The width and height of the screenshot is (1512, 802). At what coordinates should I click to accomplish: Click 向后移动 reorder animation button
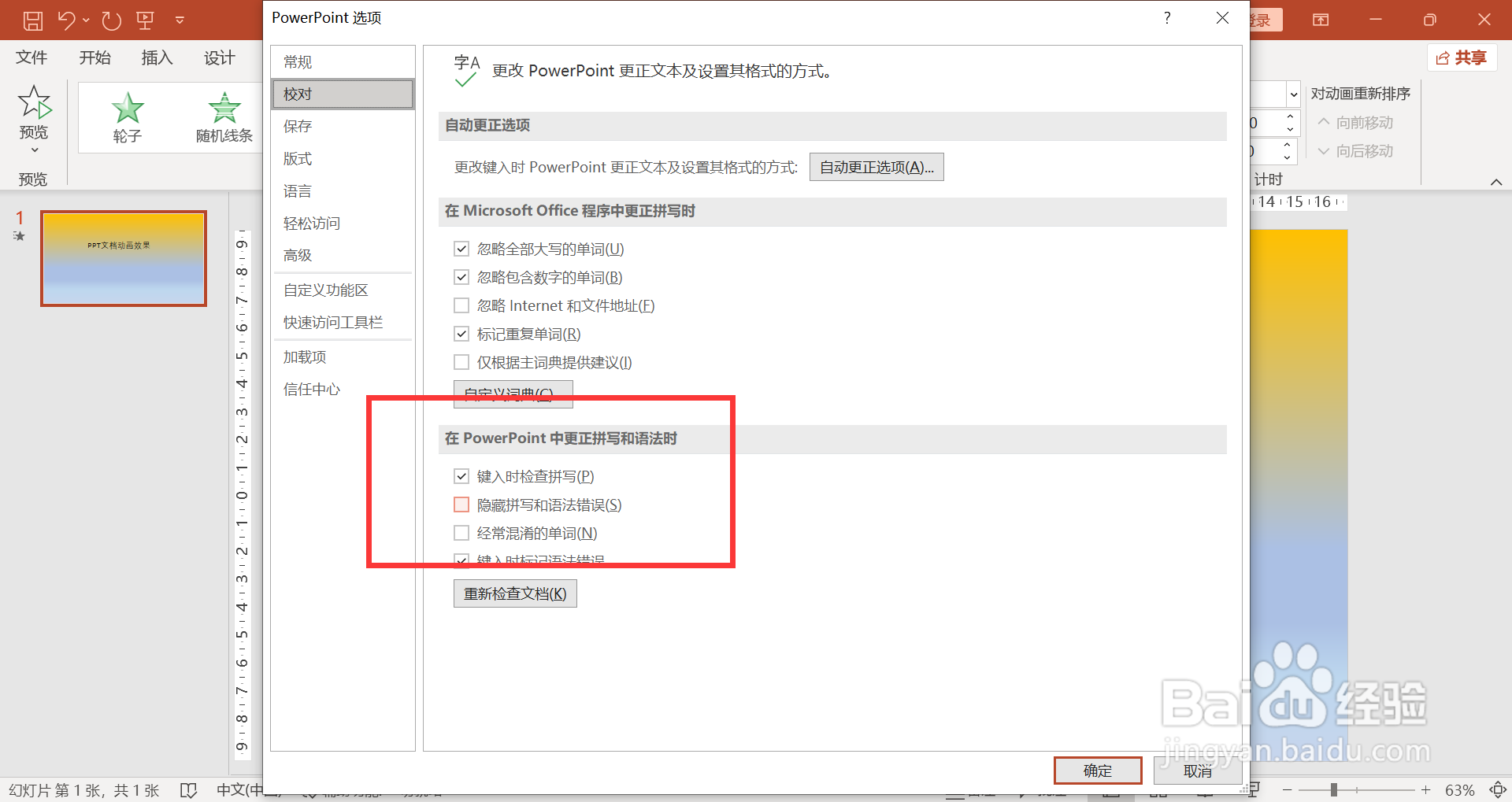pyautogui.click(x=1355, y=151)
